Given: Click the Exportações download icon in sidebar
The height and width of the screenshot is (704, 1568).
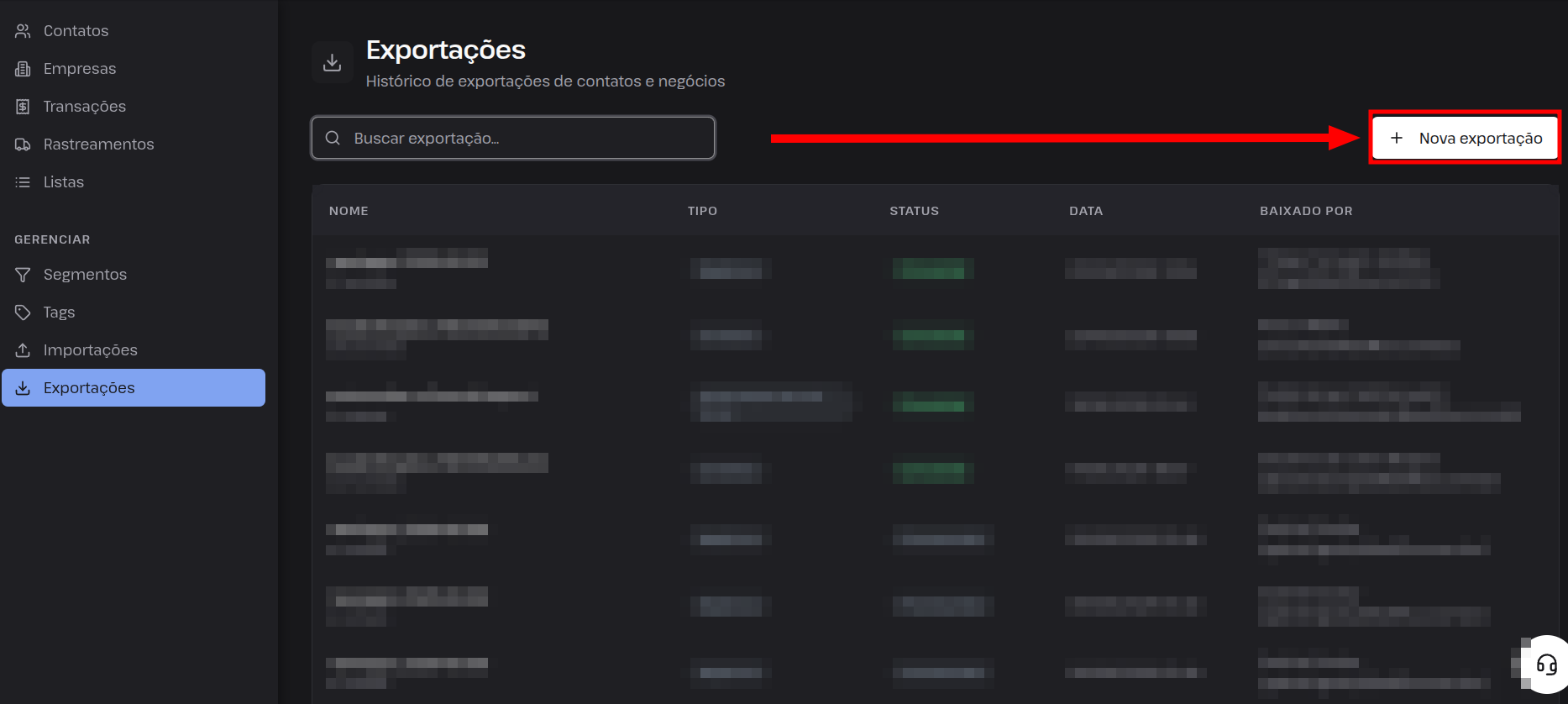Looking at the screenshot, I should tap(23, 388).
